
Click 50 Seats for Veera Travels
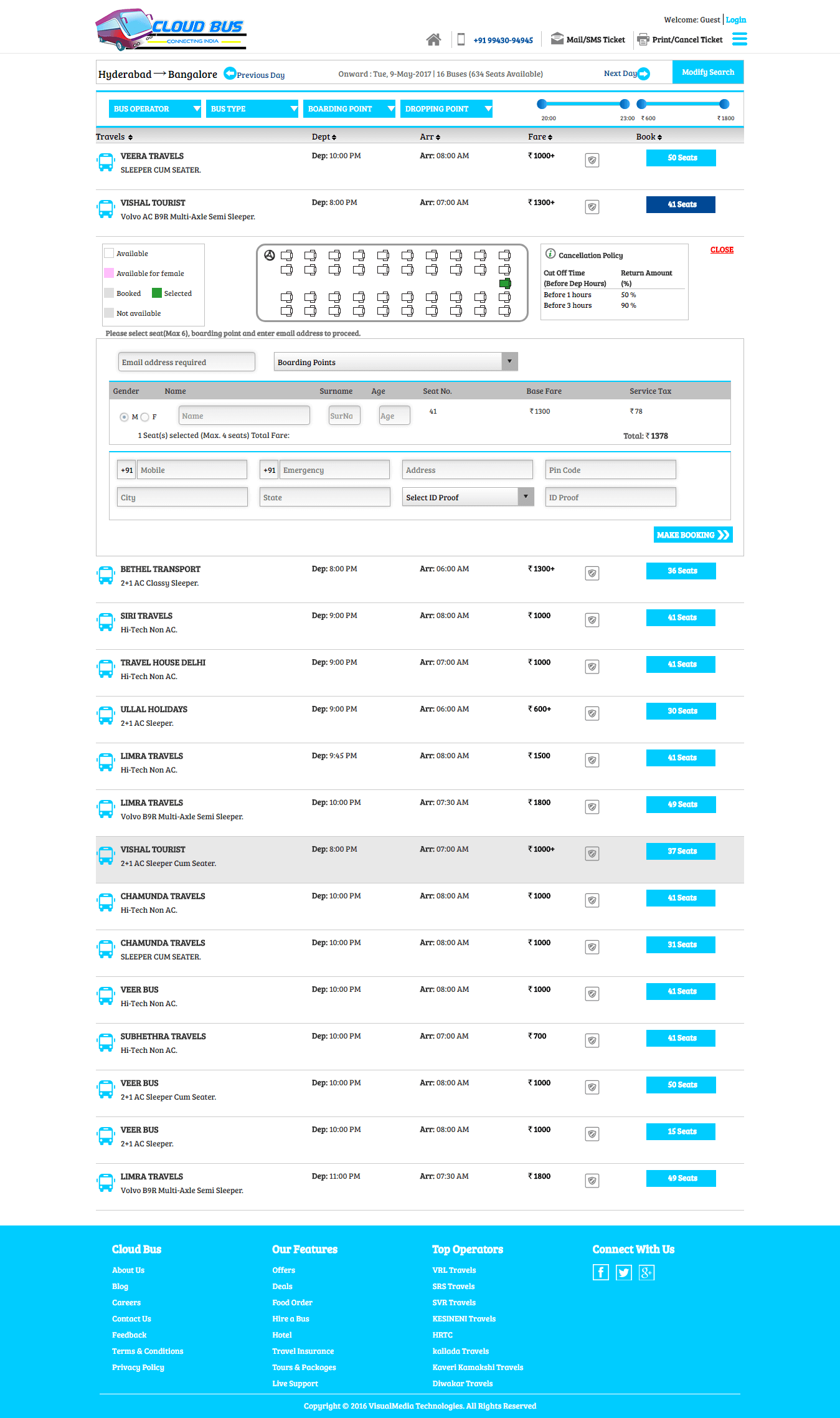click(x=681, y=158)
